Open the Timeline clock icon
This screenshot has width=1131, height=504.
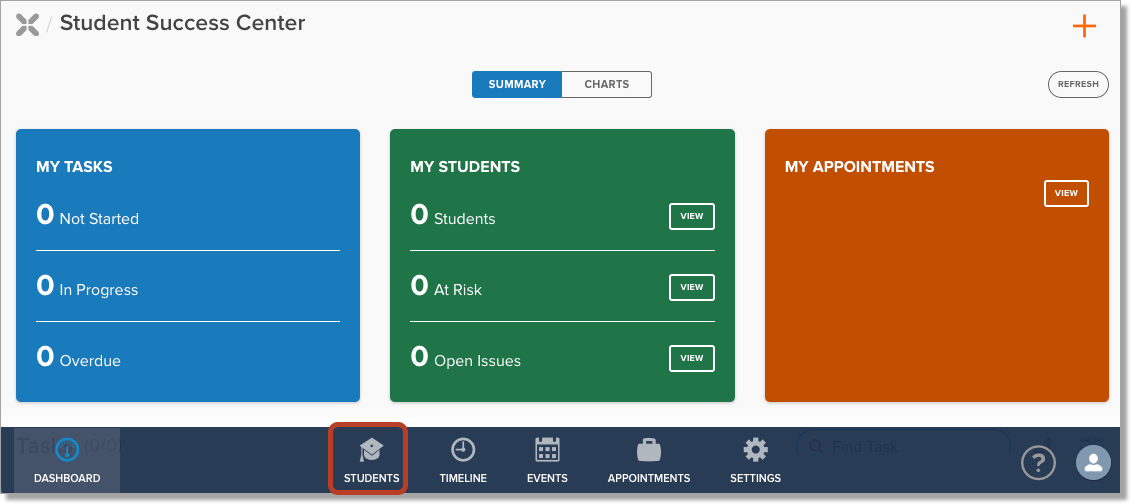coord(463,449)
